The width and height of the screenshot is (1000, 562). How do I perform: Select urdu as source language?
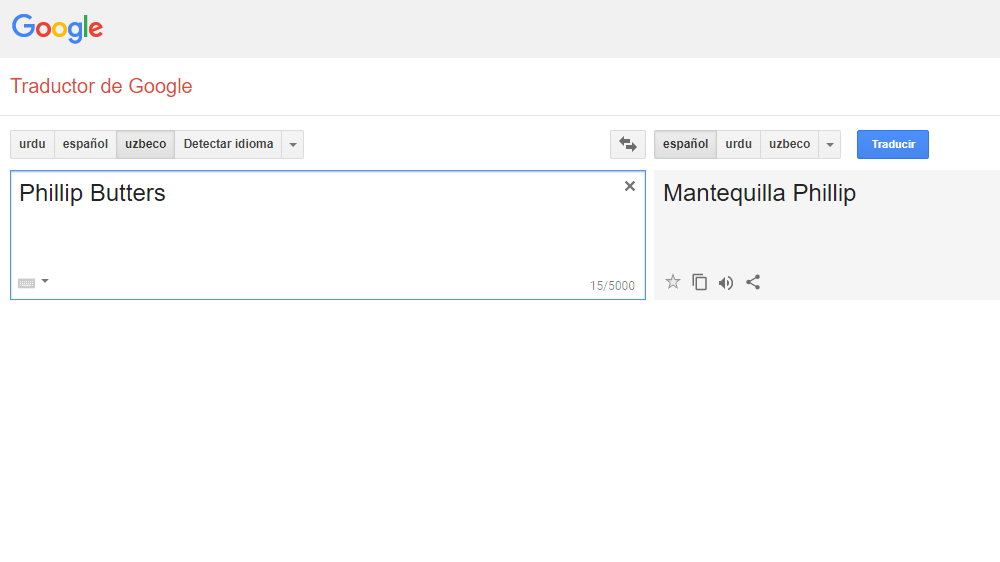click(x=32, y=144)
